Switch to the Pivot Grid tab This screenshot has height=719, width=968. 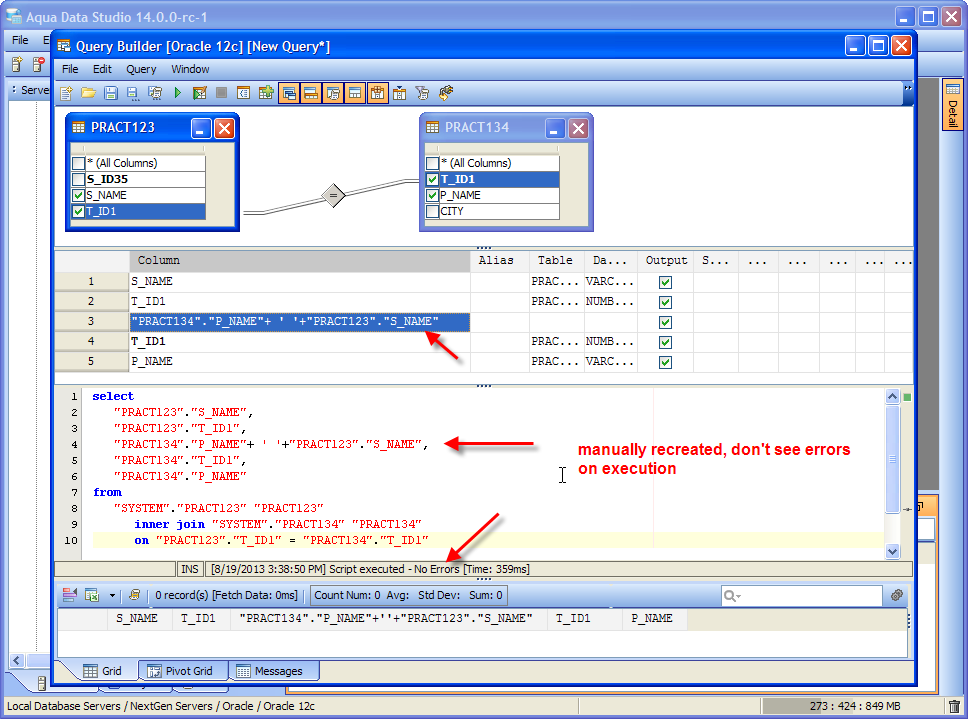coord(181,671)
